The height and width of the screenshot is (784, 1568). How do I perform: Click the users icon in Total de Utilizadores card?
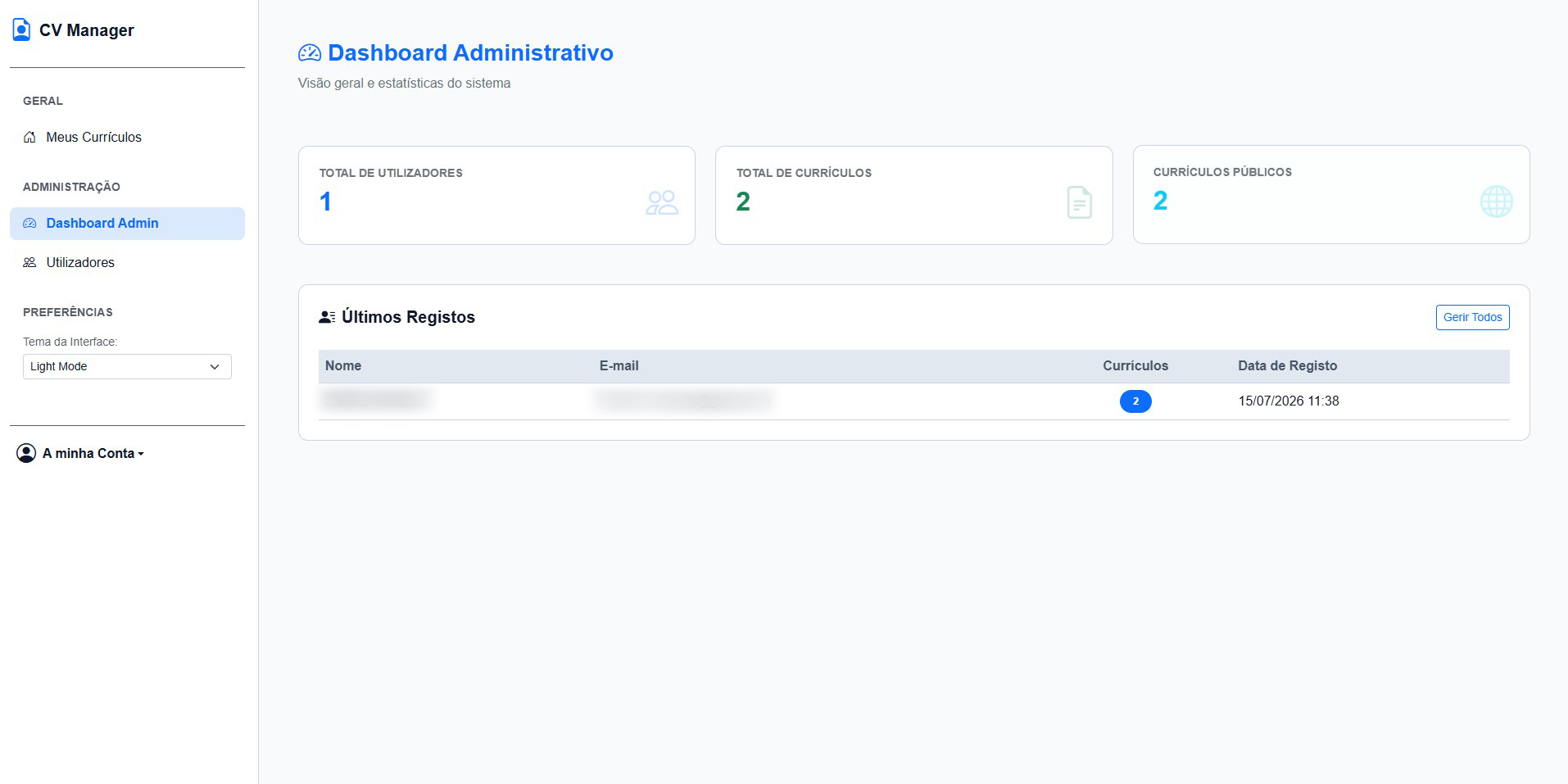[662, 202]
